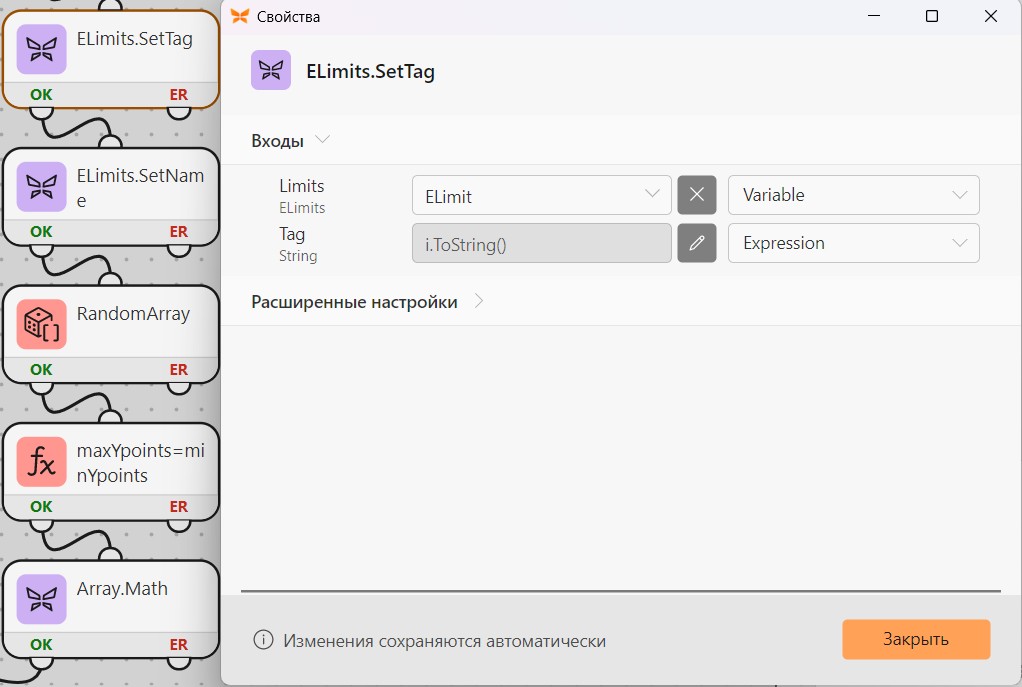Click the OK output of the Array.Math node

click(x=41, y=645)
